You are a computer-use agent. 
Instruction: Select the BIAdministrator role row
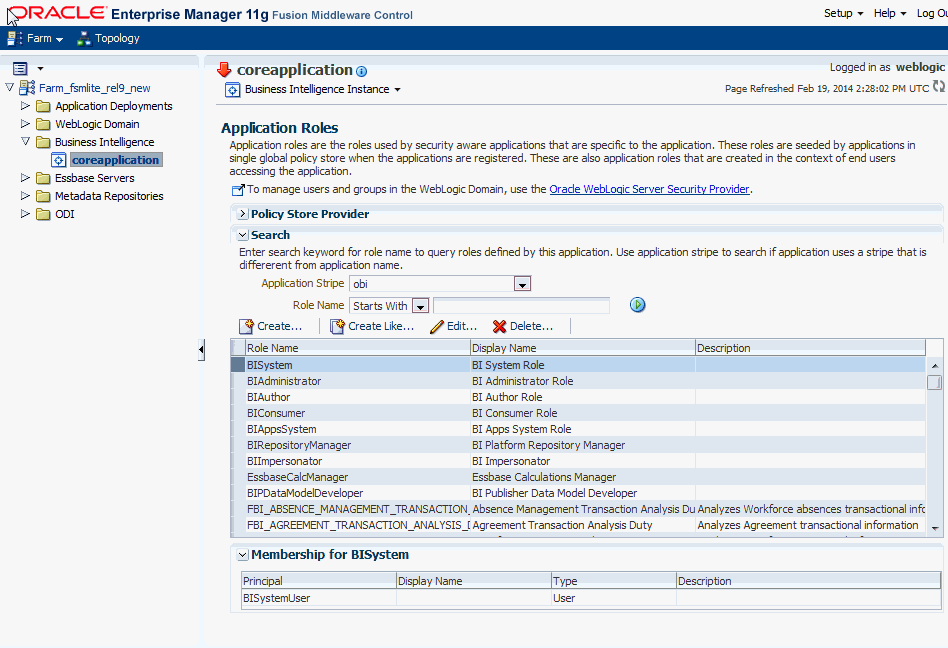coord(578,381)
